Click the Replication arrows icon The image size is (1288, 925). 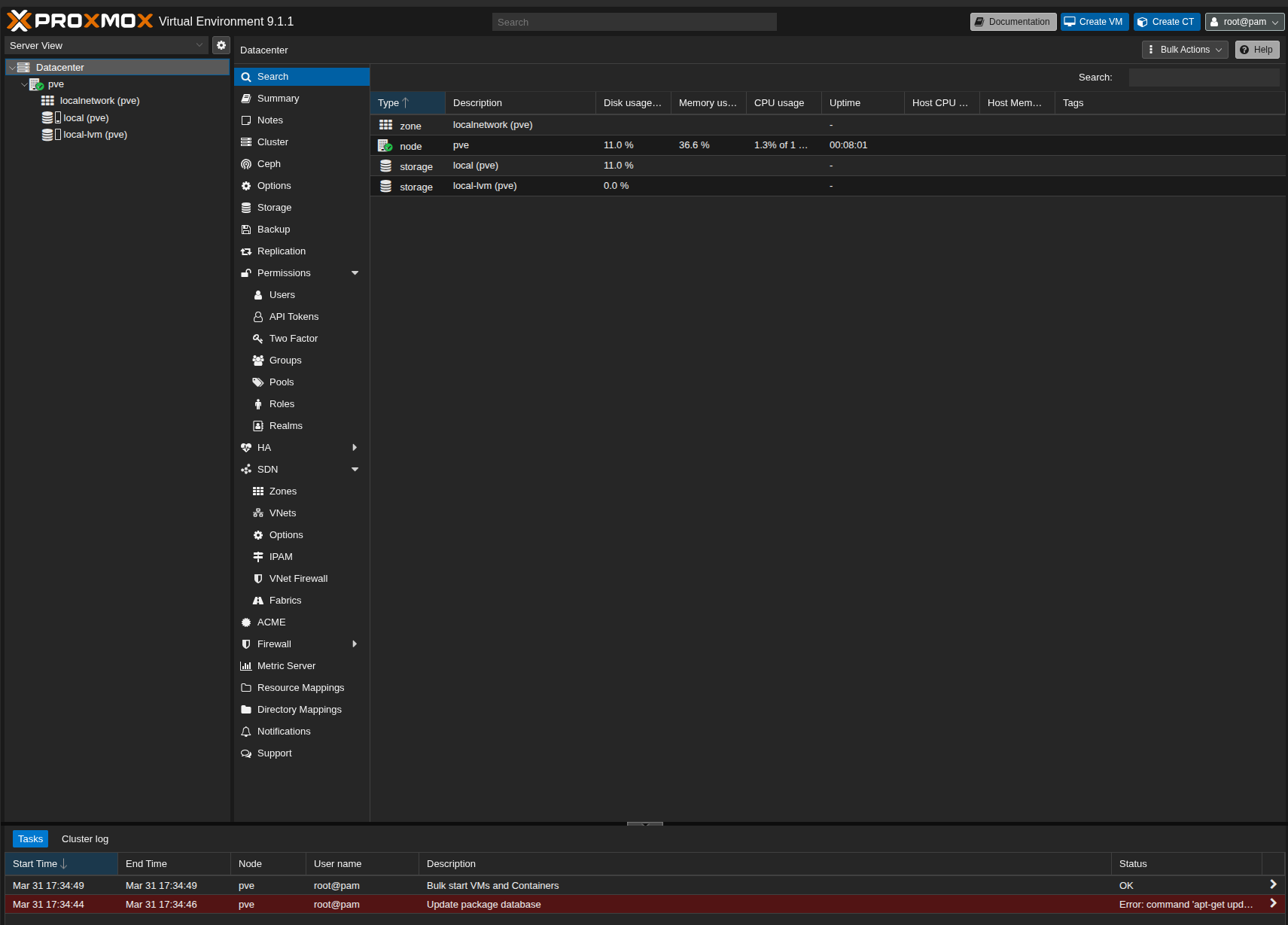(246, 251)
